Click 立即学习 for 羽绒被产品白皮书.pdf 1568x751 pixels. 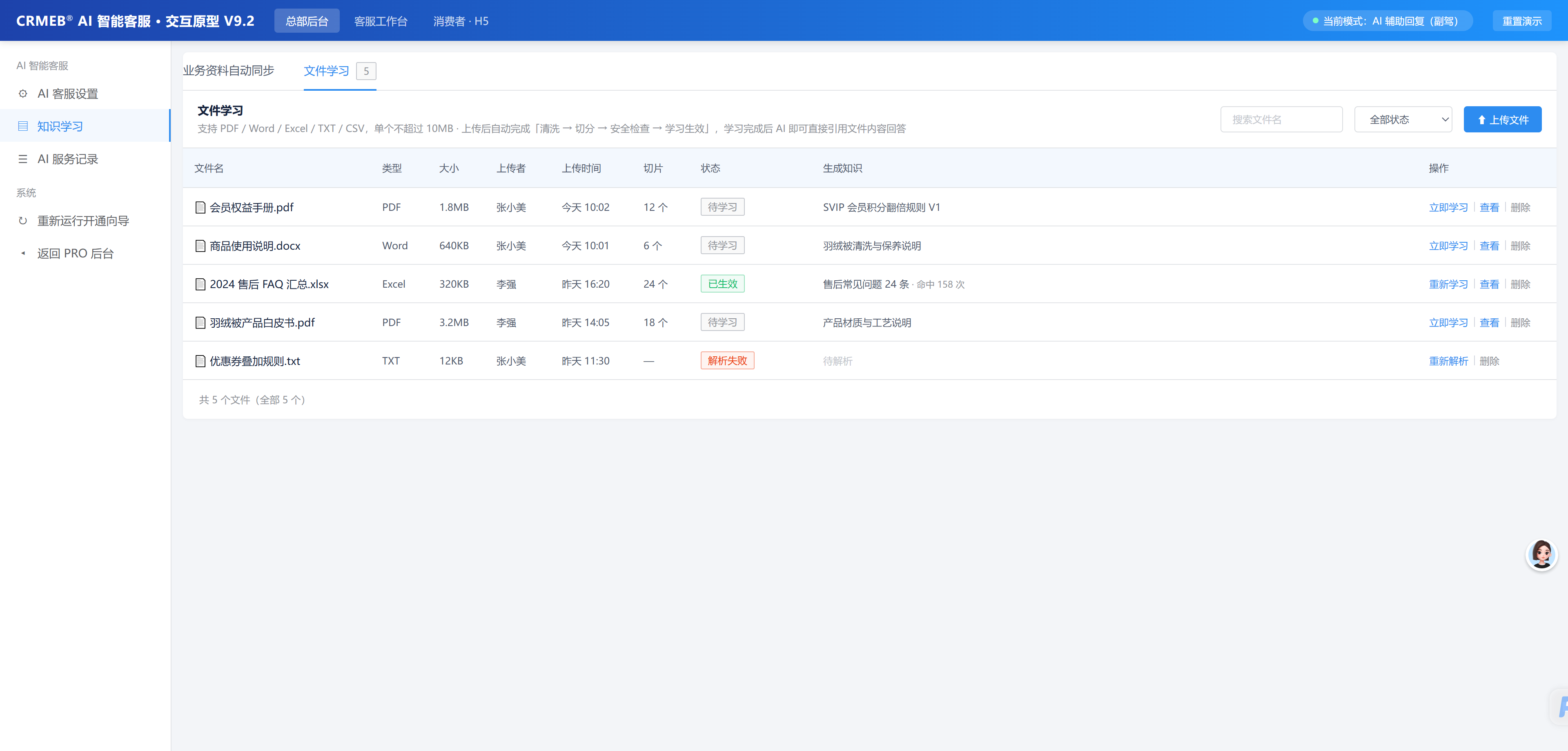(x=1448, y=323)
